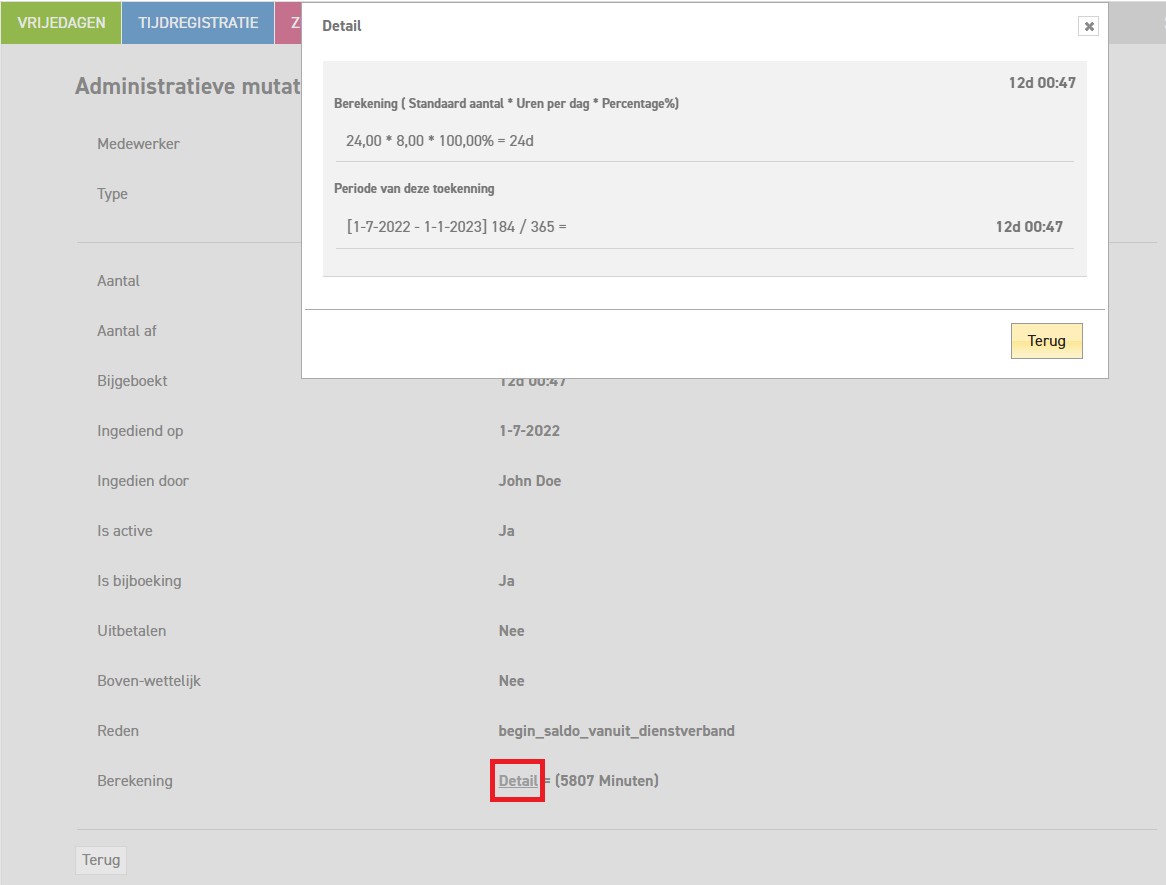Select the Ingediend op date 1-7-2022
Image resolution: width=1166 pixels, height=885 pixels.
tap(529, 431)
